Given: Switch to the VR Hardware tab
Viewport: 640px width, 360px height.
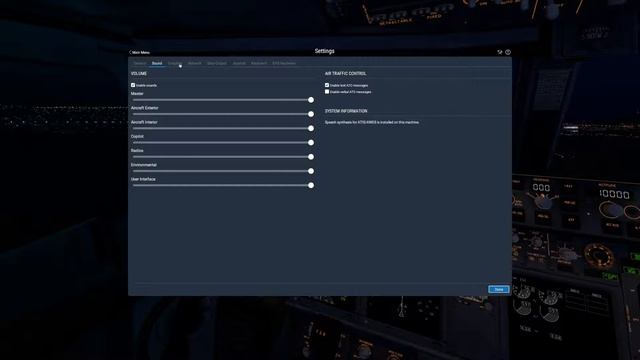Looking at the screenshot, I should [284, 63].
